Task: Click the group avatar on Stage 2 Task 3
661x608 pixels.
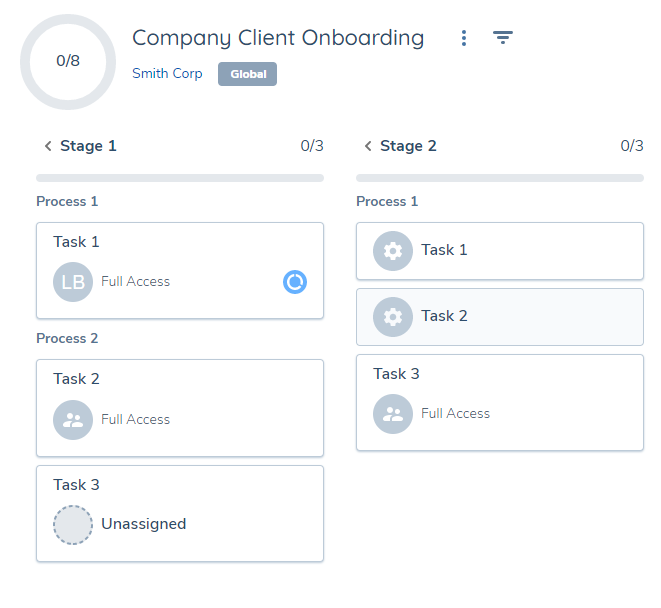Action: (393, 414)
